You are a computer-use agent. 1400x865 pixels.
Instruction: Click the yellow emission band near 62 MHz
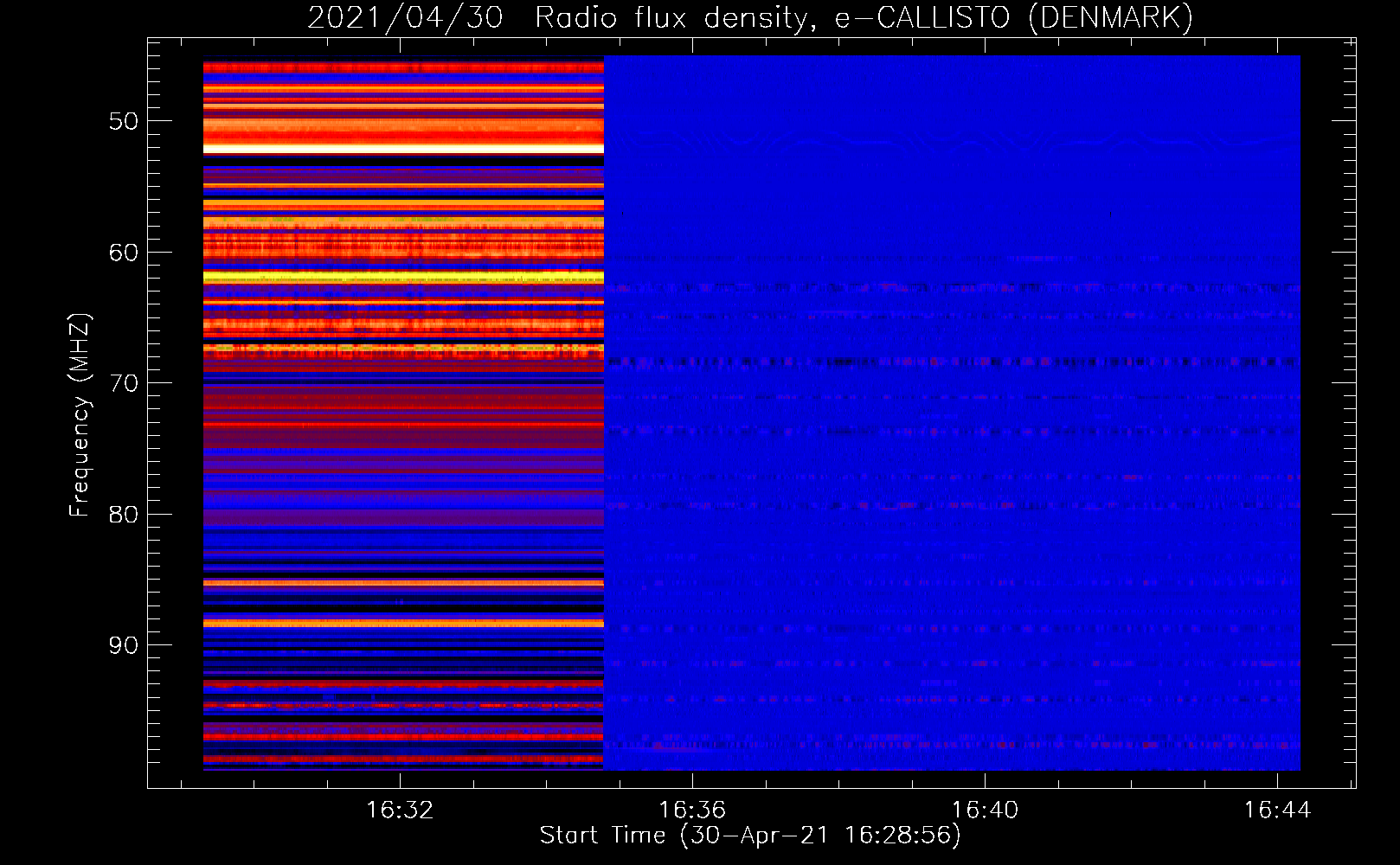[x=403, y=278]
